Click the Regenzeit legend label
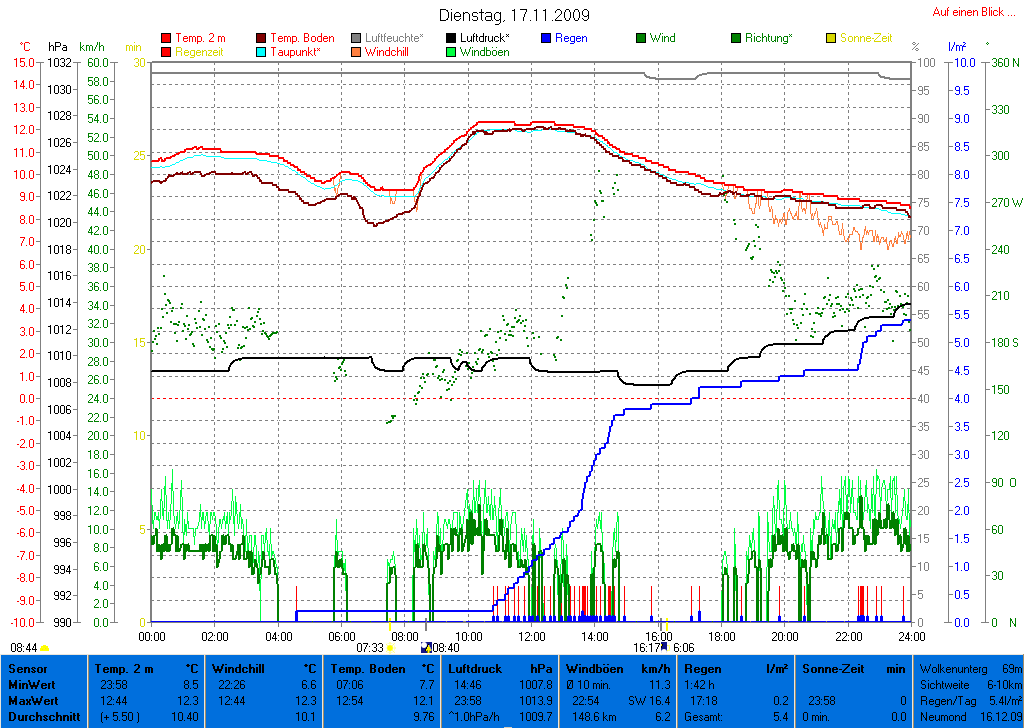 pyautogui.click(x=200, y=52)
